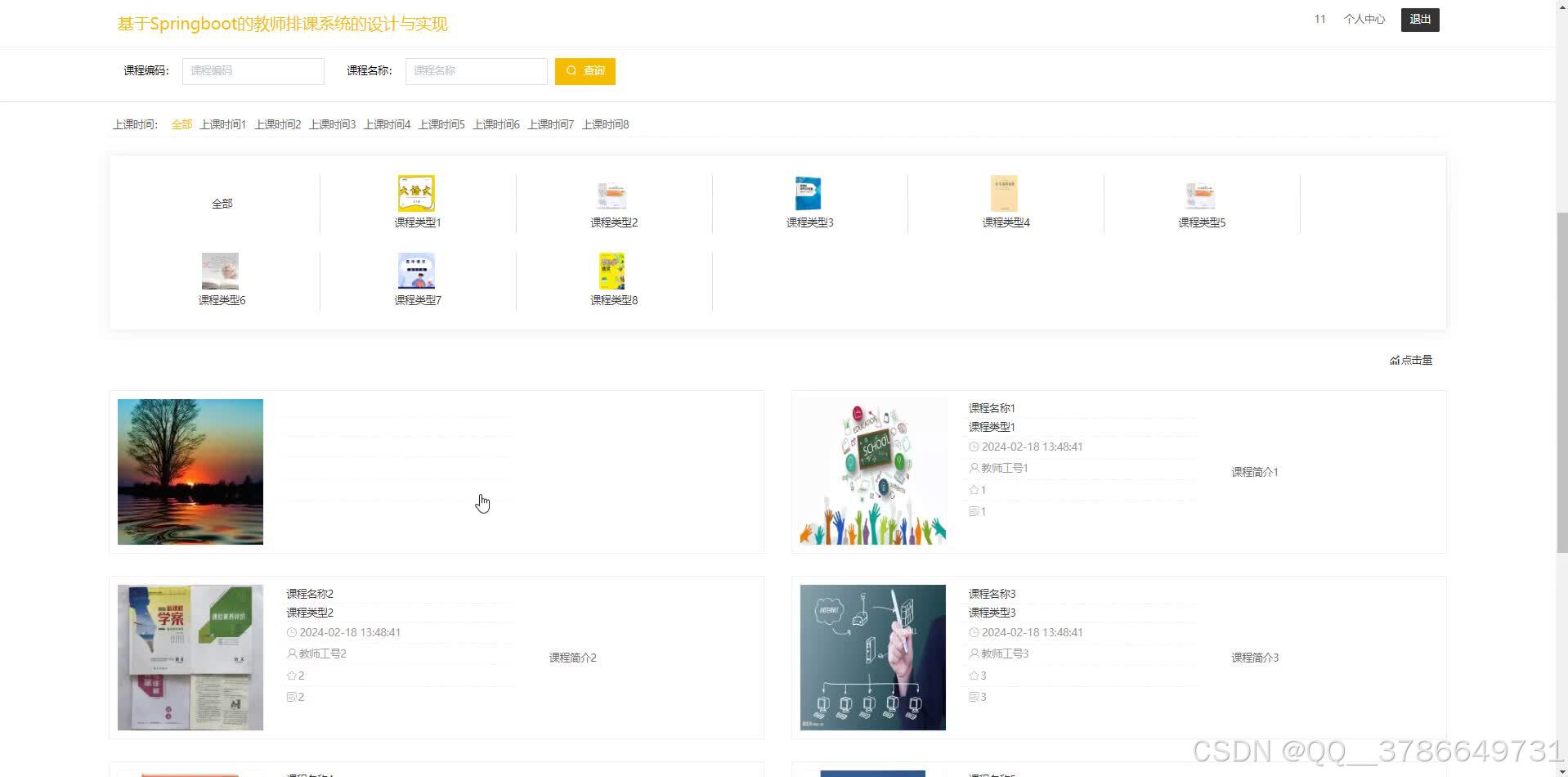The height and width of the screenshot is (777, 1568).
Task: Click the clock icon in 课程名称3 card
Action: click(x=974, y=632)
